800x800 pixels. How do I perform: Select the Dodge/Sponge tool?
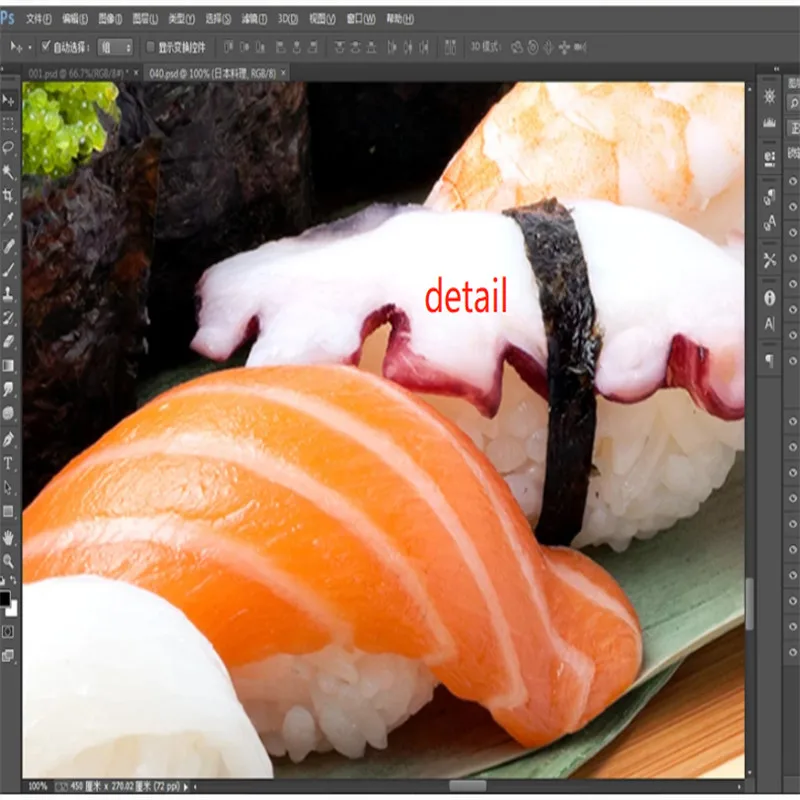click(x=8, y=413)
